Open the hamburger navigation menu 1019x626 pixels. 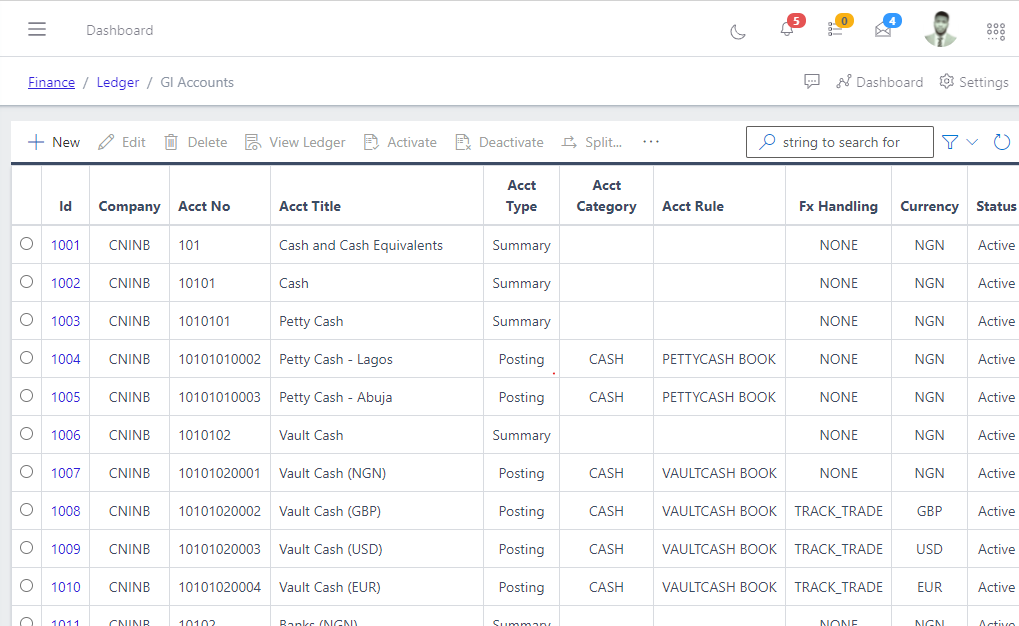tap(37, 29)
